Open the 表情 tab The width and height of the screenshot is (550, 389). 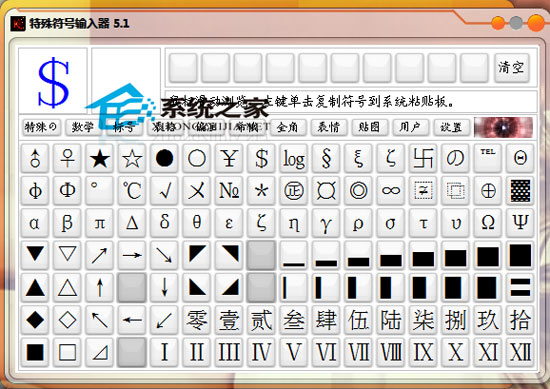(329, 127)
